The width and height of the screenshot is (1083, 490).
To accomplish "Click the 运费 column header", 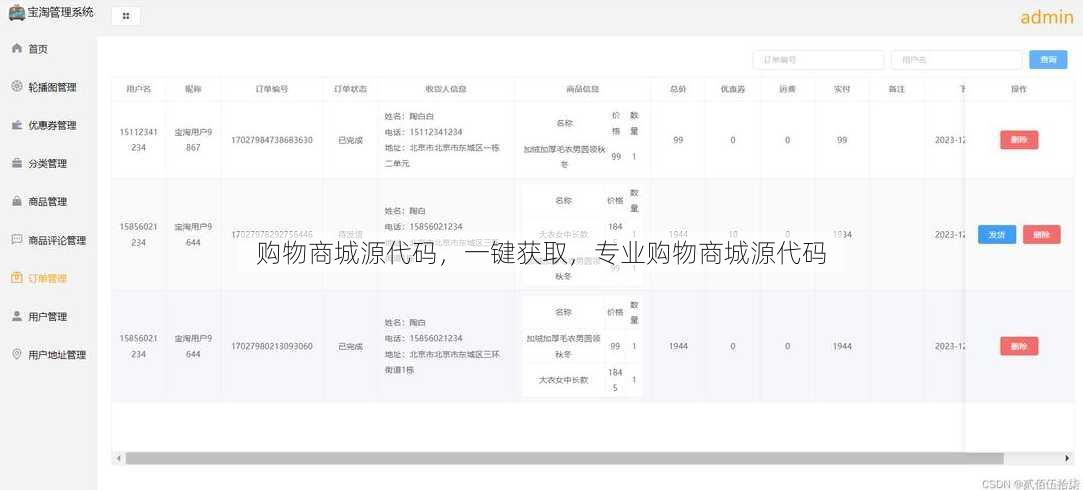I will [x=787, y=89].
